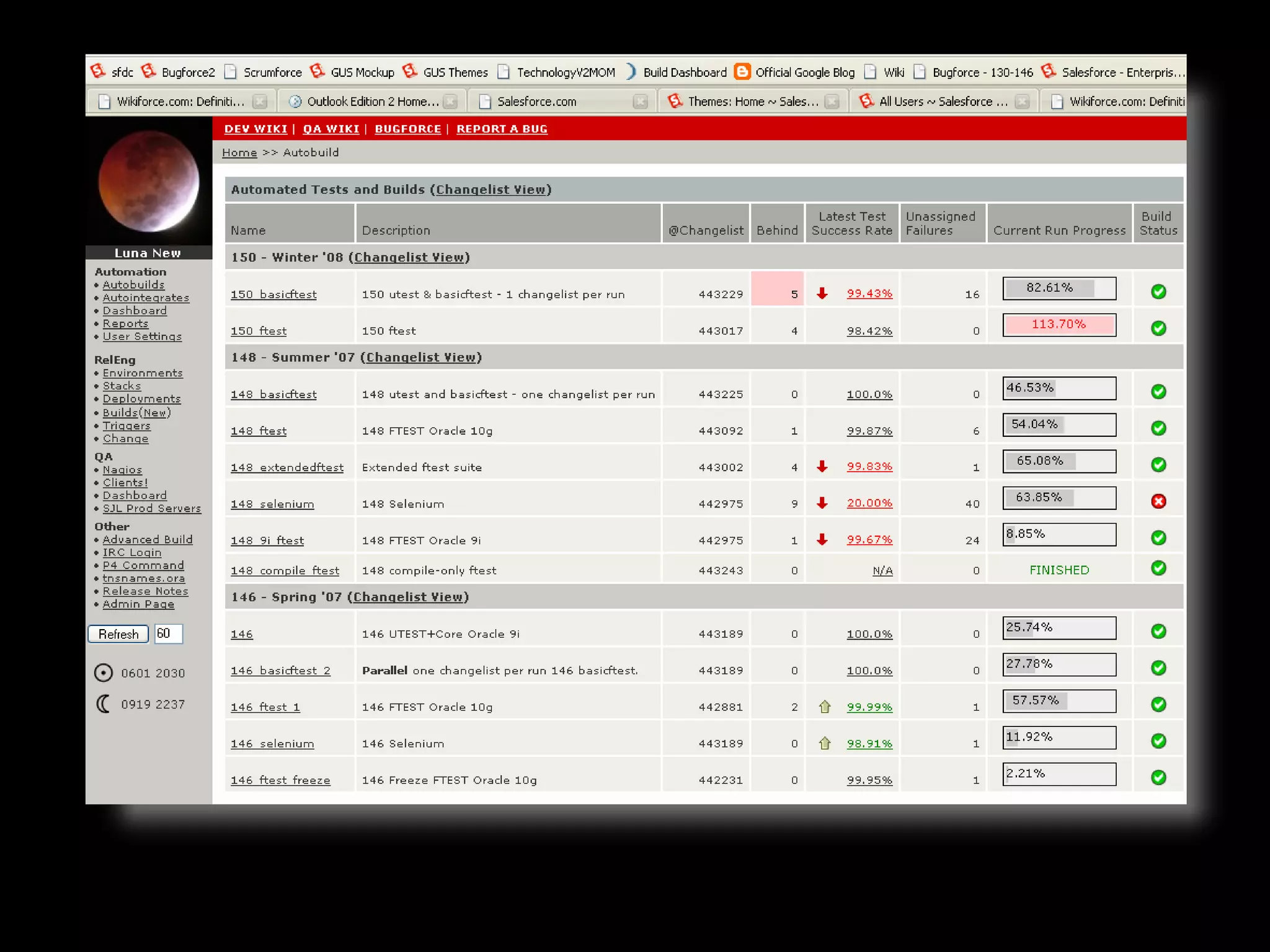Image resolution: width=1270 pixels, height=952 pixels.
Task: Close the Outlook Edition 2 Home tab
Action: [x=451, y=102]
